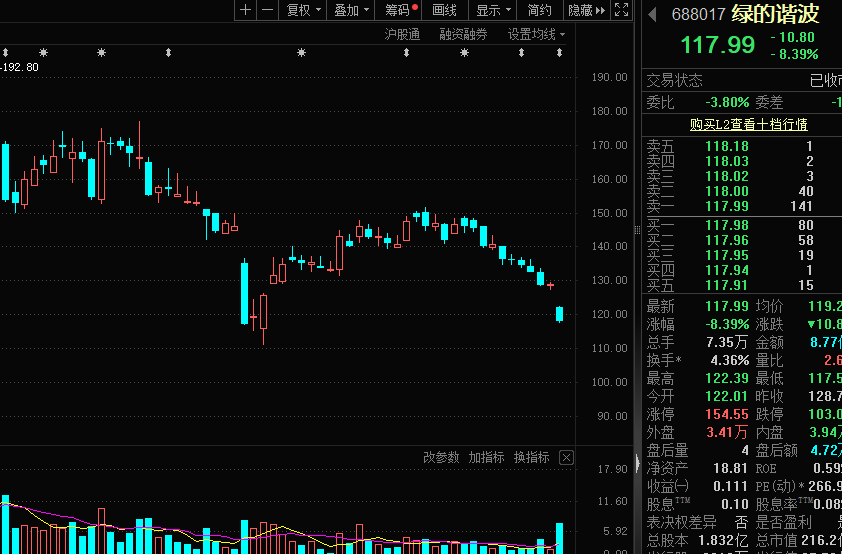Click 换指标 to switch indicator

[531, 457]
